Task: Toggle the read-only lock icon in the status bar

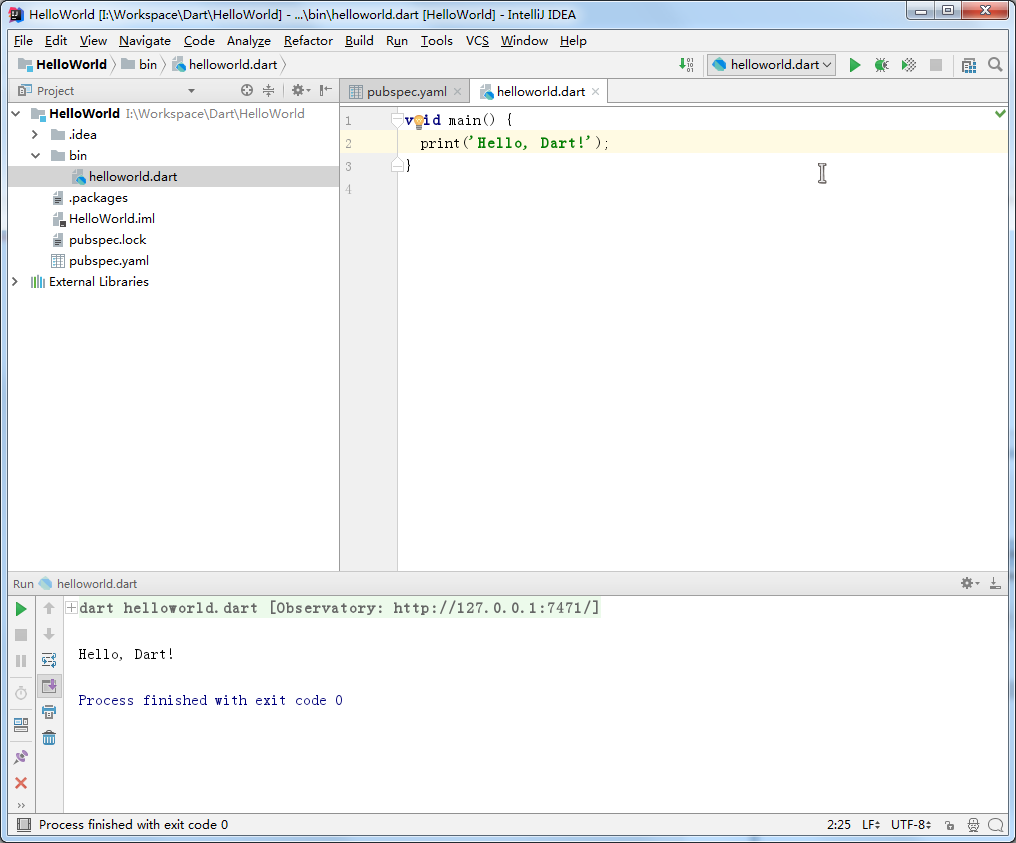Action: click(949, 825)
